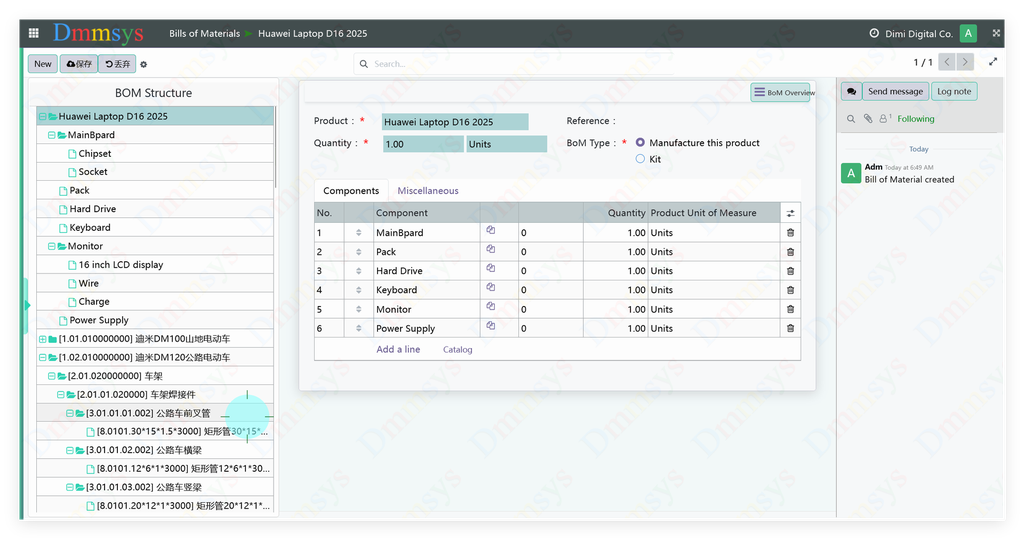
Task: Click the row handle for MainBpard
Action: 359,233
